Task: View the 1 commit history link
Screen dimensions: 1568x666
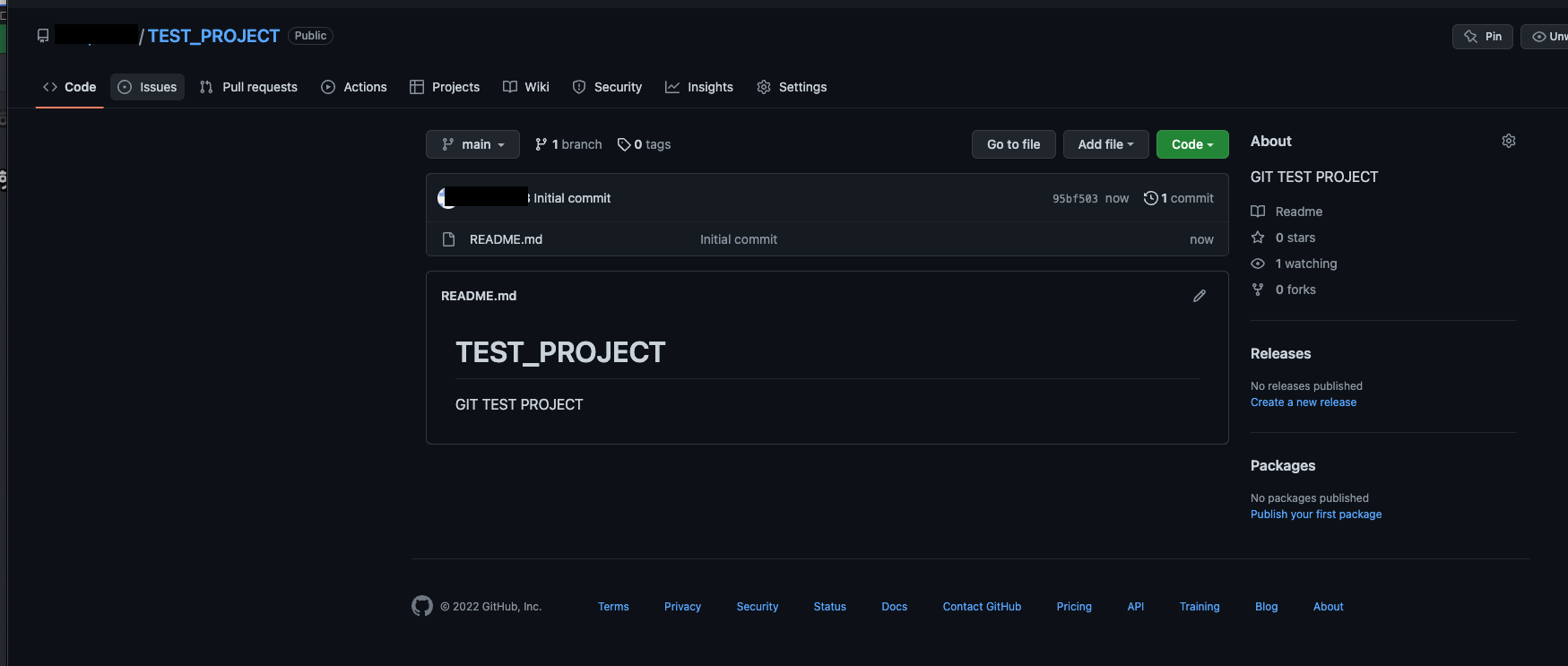Action: [1179, 198]
